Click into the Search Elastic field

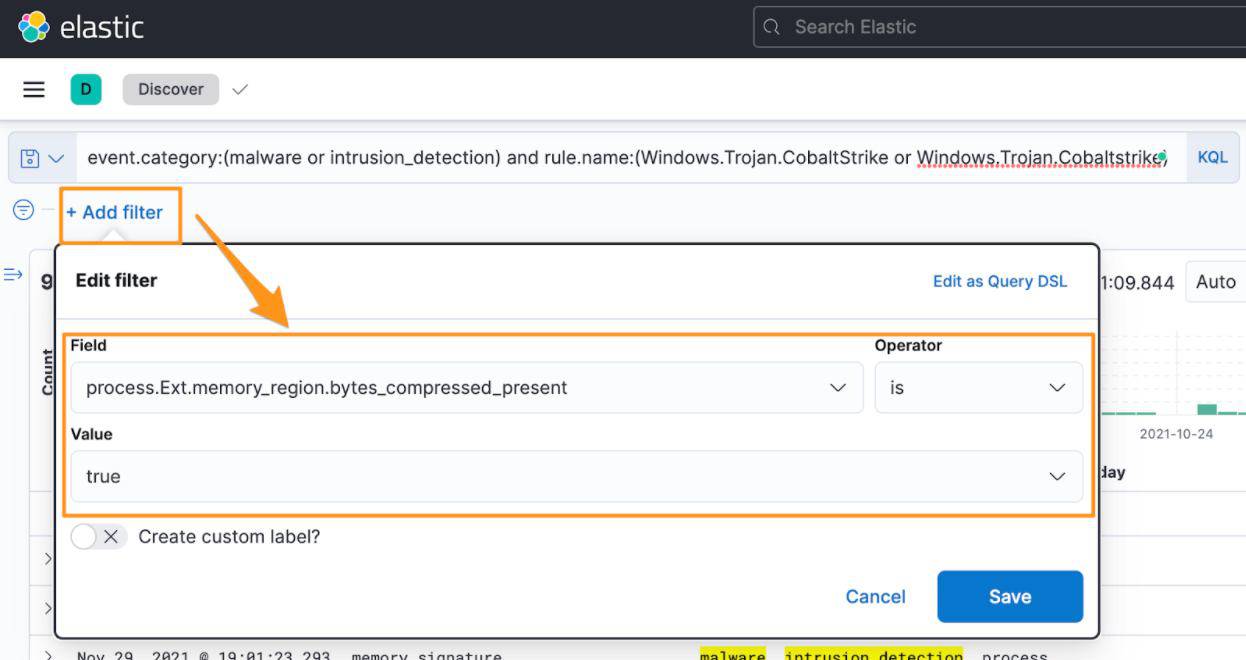[1000, 28]
